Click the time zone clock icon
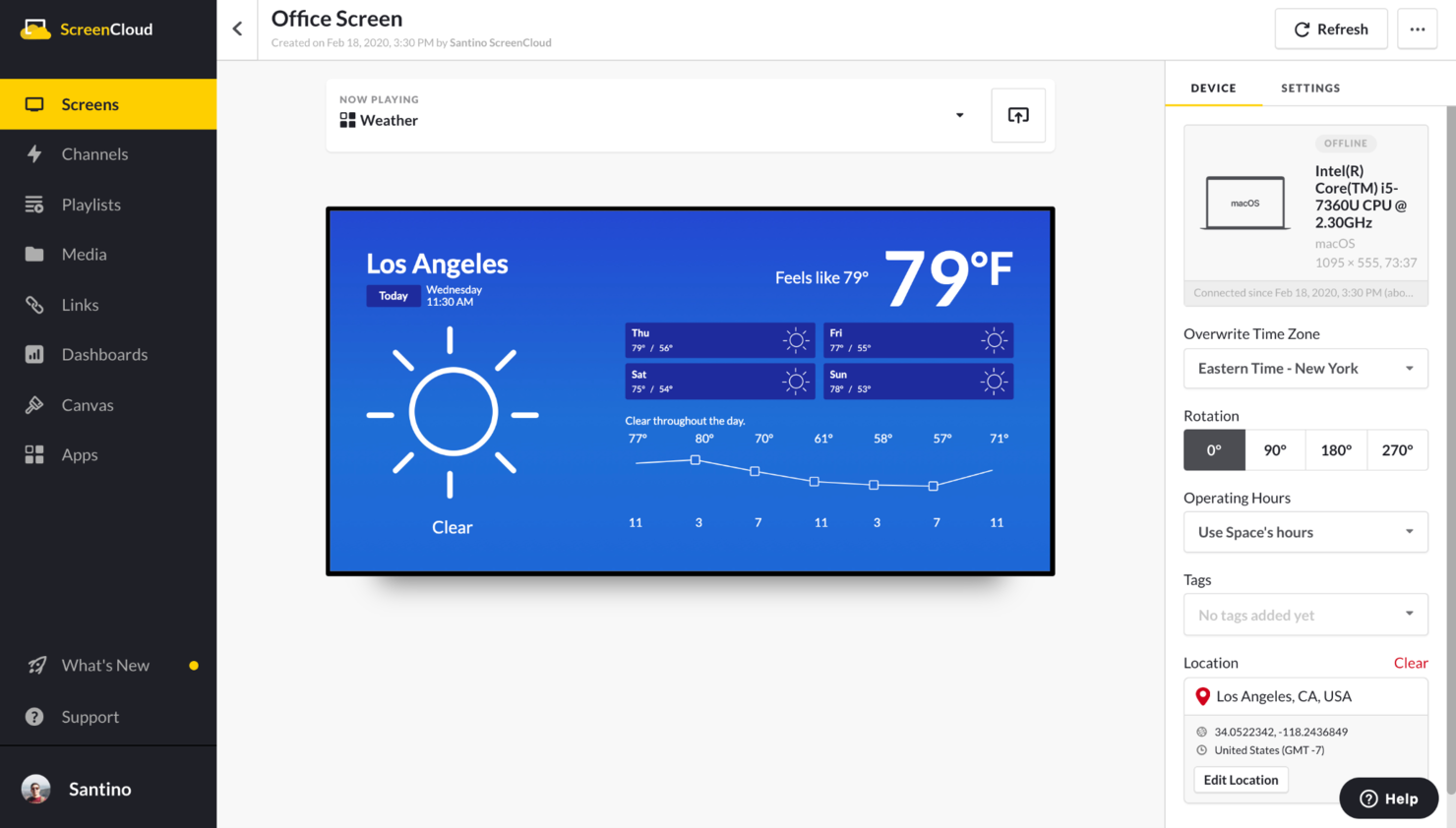This screenshot has height=828, width=1456. 1201,750
